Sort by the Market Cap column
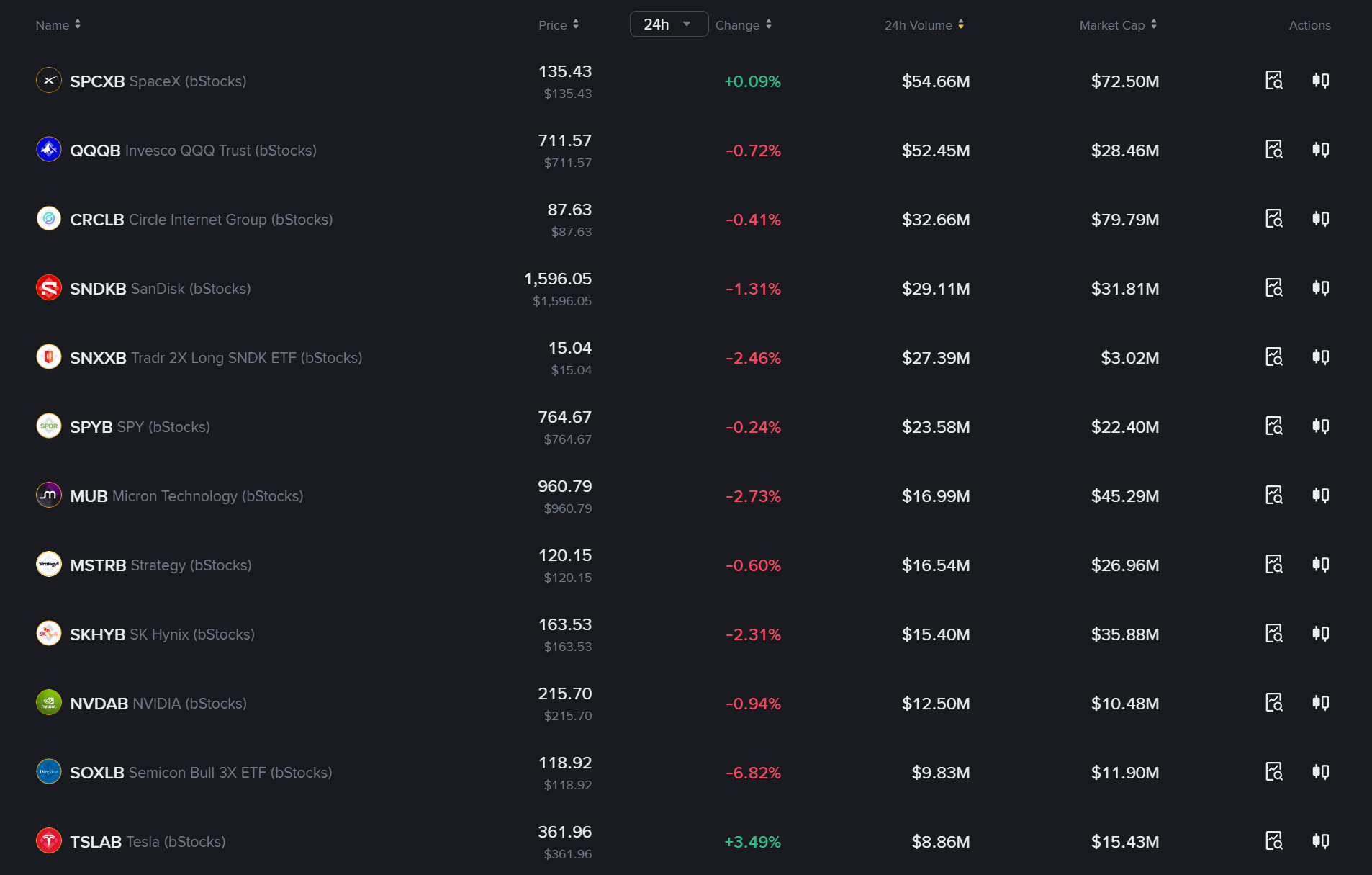1372x875 pixels. pos(1118,24)
